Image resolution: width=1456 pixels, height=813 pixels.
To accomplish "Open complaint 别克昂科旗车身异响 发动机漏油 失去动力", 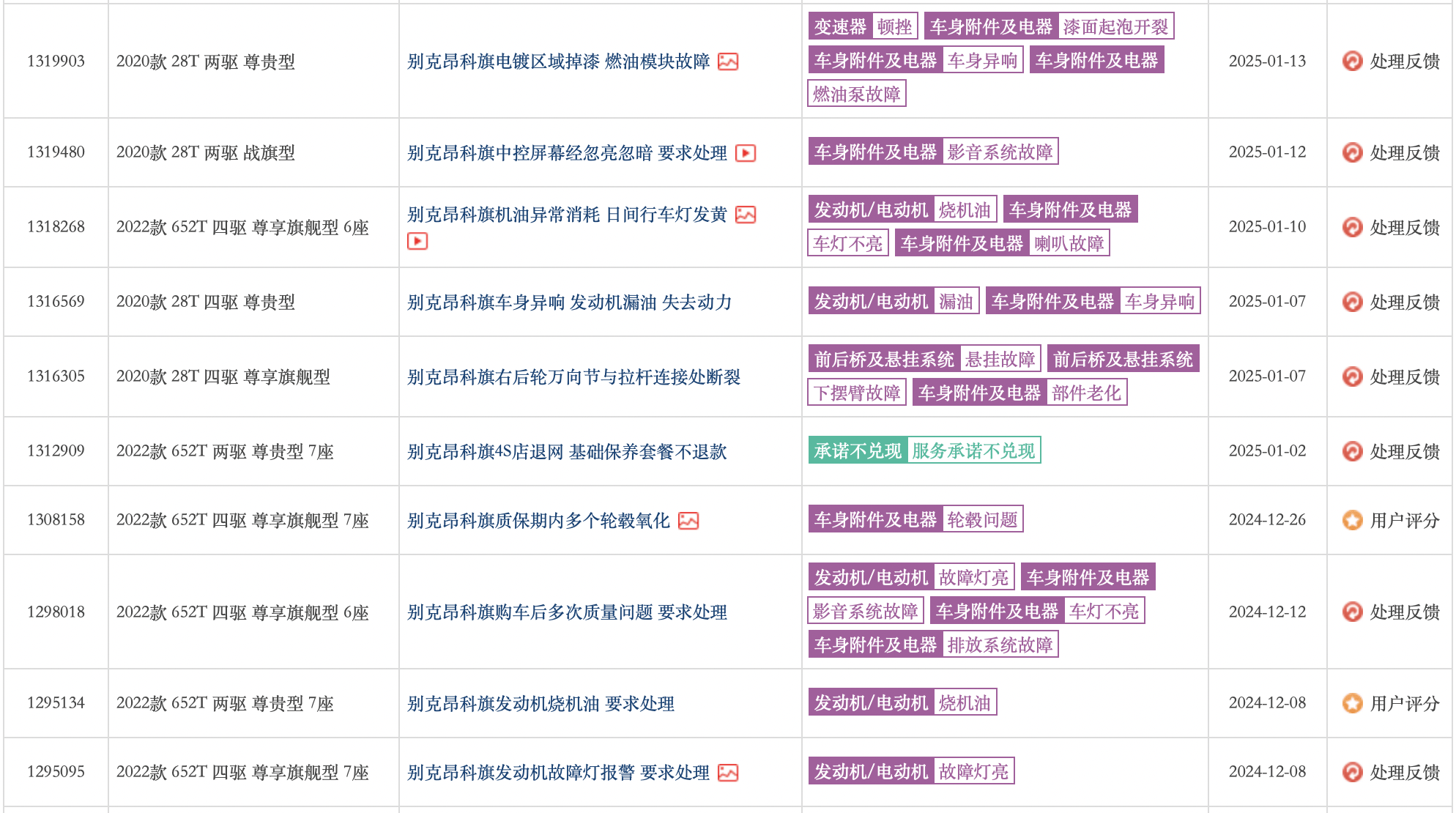I will pyautogui.click(x=569, y=302).
